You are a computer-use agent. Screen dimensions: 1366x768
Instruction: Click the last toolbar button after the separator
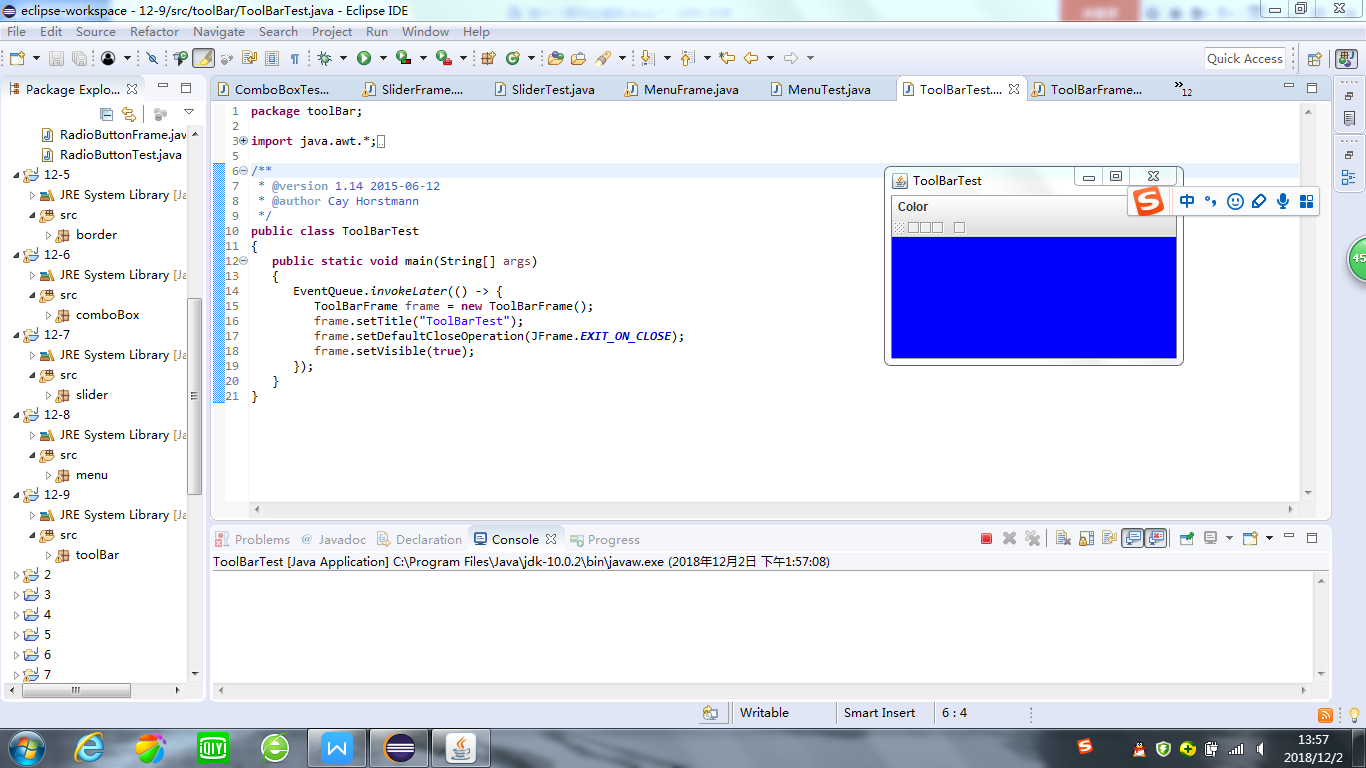pos(959,228)
